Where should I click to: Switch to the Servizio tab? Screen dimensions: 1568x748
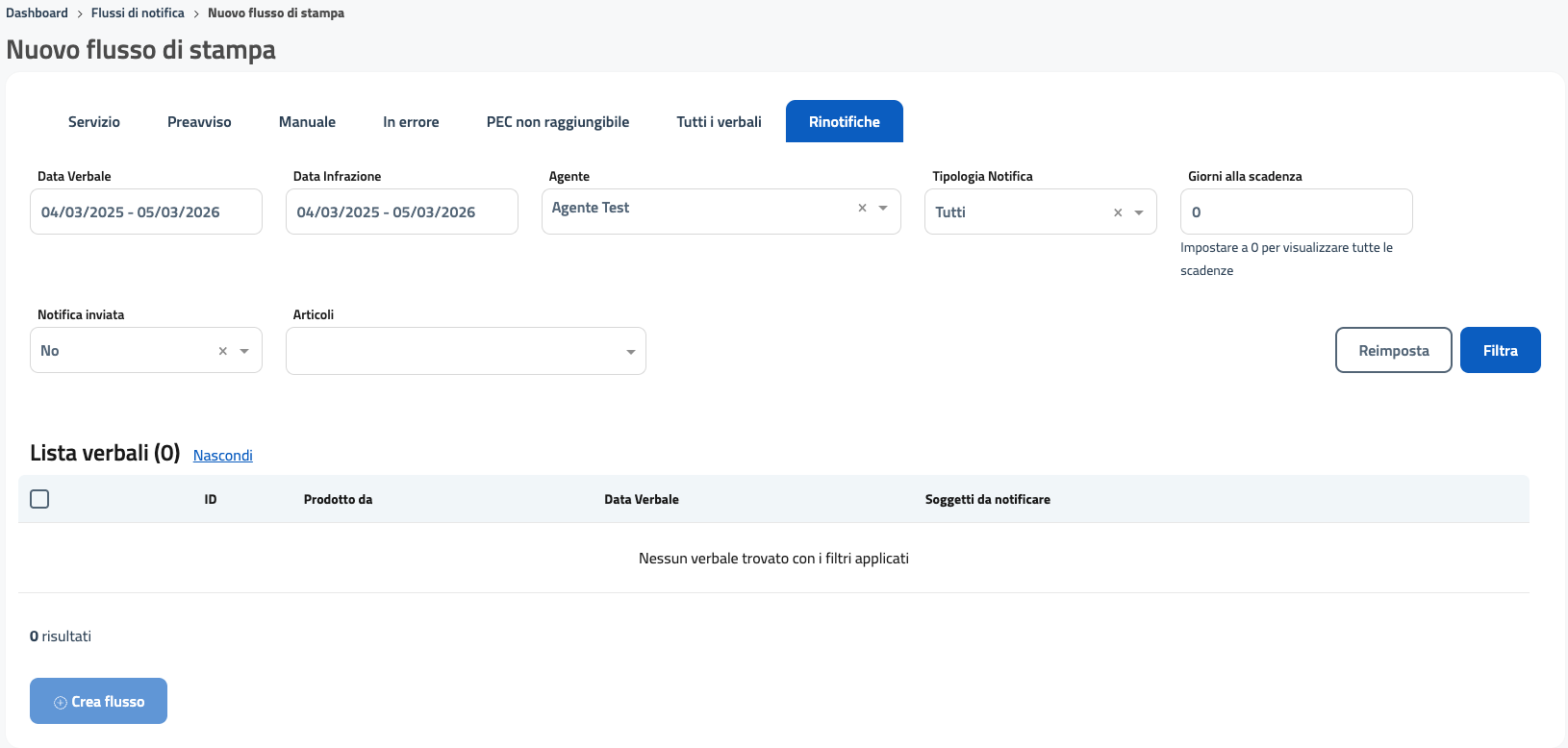click(94, 122)
